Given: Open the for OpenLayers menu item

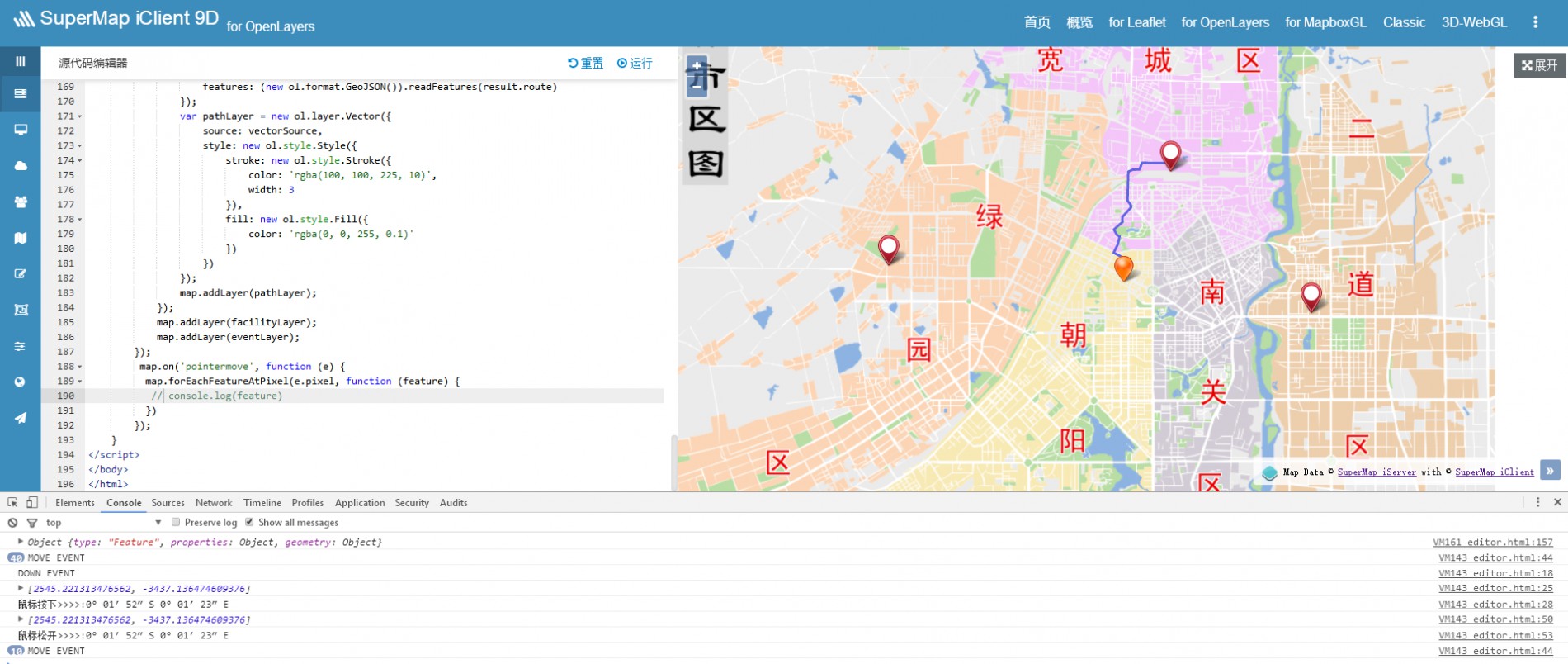Looking at the screenshot, I should (x=1226, y=22).
